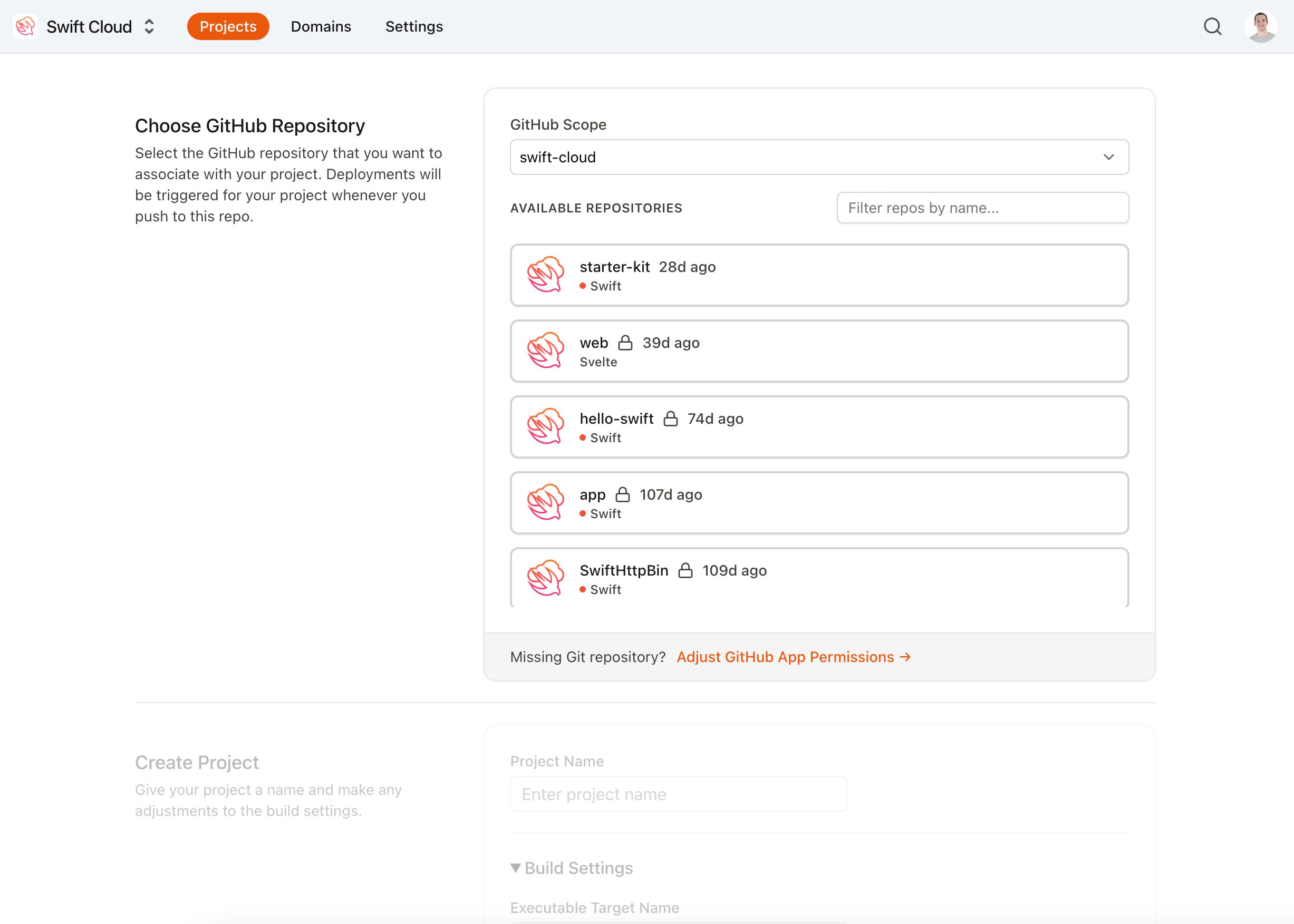Click the Swift language dot on hello-swift card
This screenshot has width=1294, height=924.
pos(582,437)
